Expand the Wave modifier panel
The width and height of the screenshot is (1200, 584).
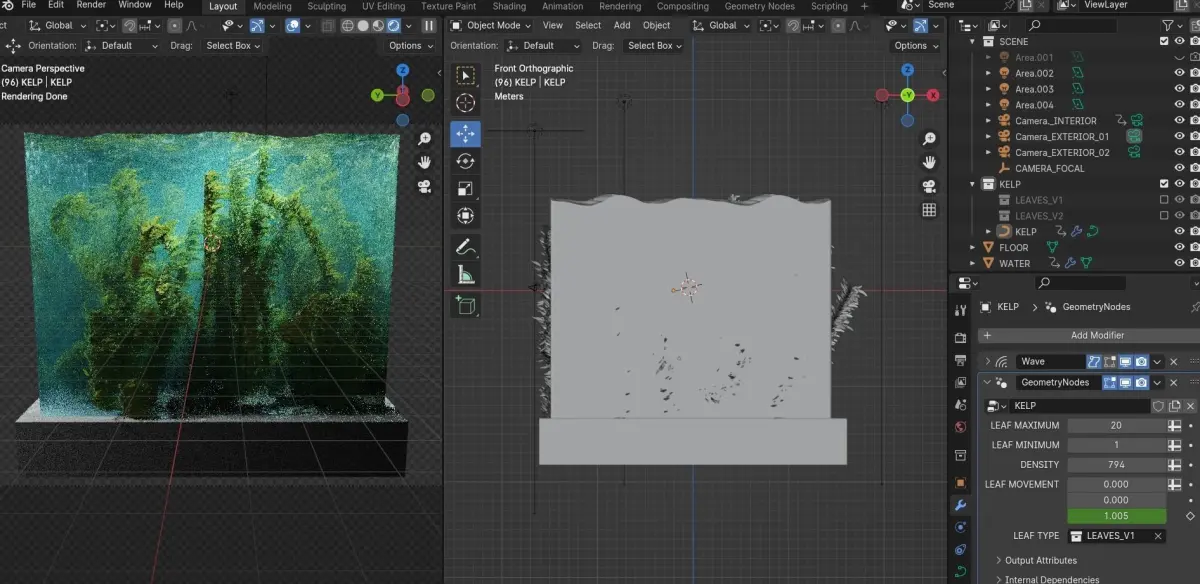pyautogui.click(x=988, y=362)
